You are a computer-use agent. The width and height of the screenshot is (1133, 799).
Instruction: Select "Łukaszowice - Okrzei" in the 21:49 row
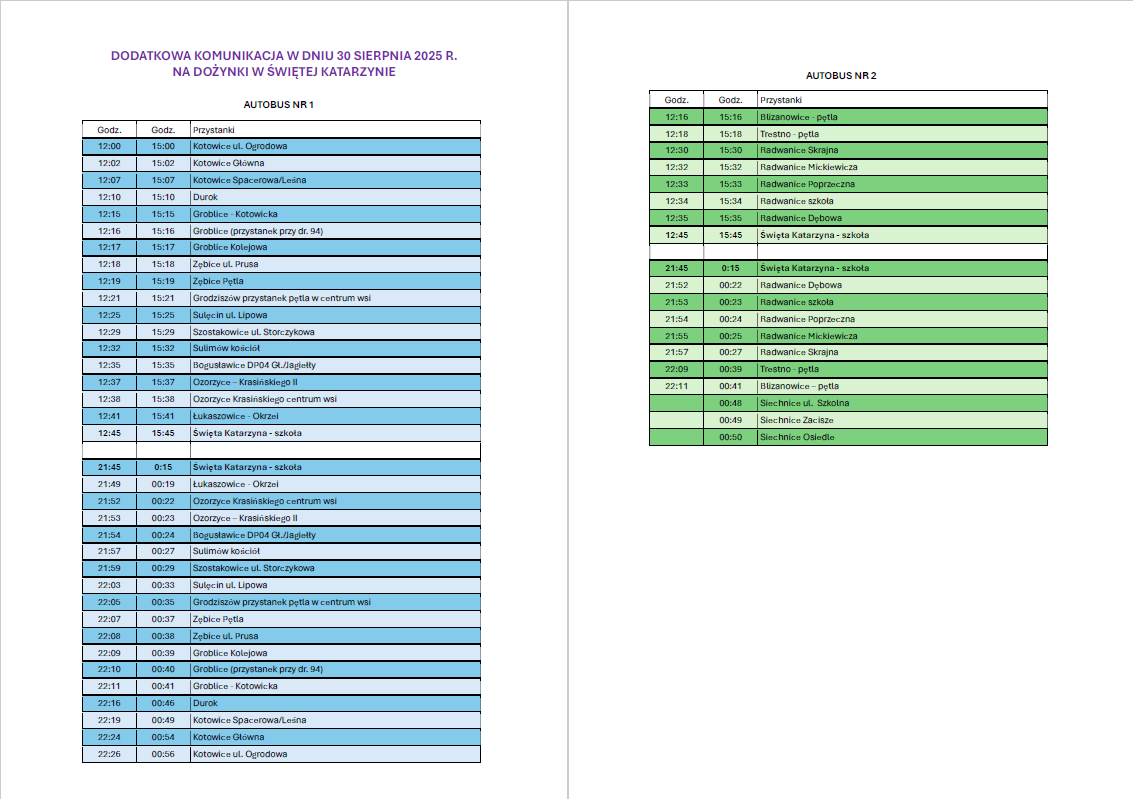tap(235, 484)
